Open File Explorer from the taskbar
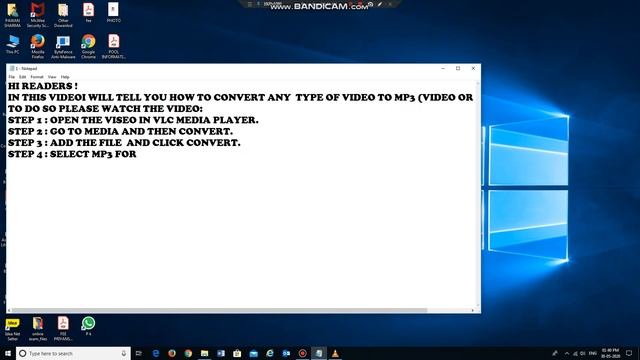Image resolution: width=640 pixels, height=360 pixels. tap(204, 353)
